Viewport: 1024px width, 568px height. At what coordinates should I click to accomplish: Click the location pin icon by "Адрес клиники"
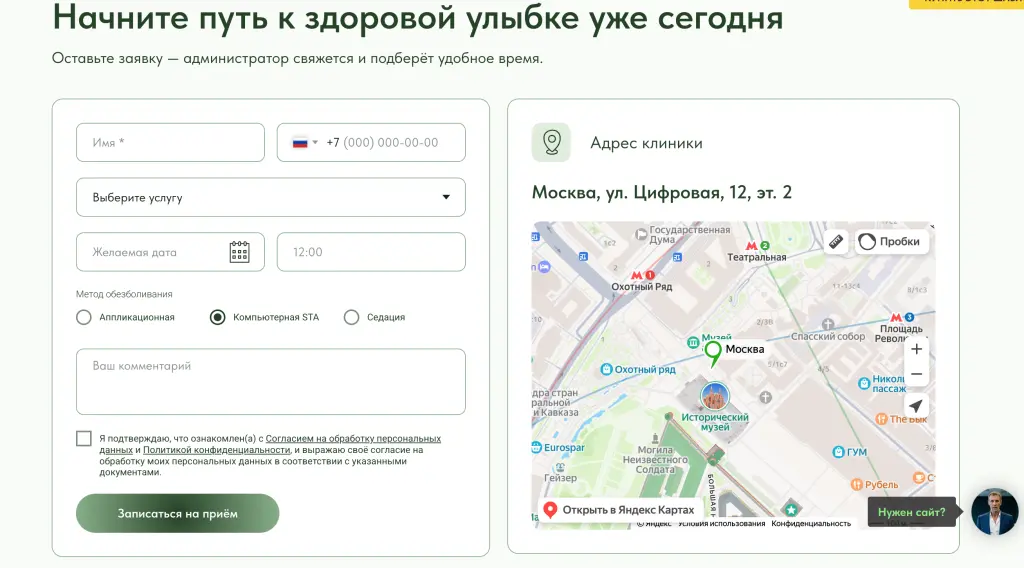pyautogui.click(x=551, y=142)
